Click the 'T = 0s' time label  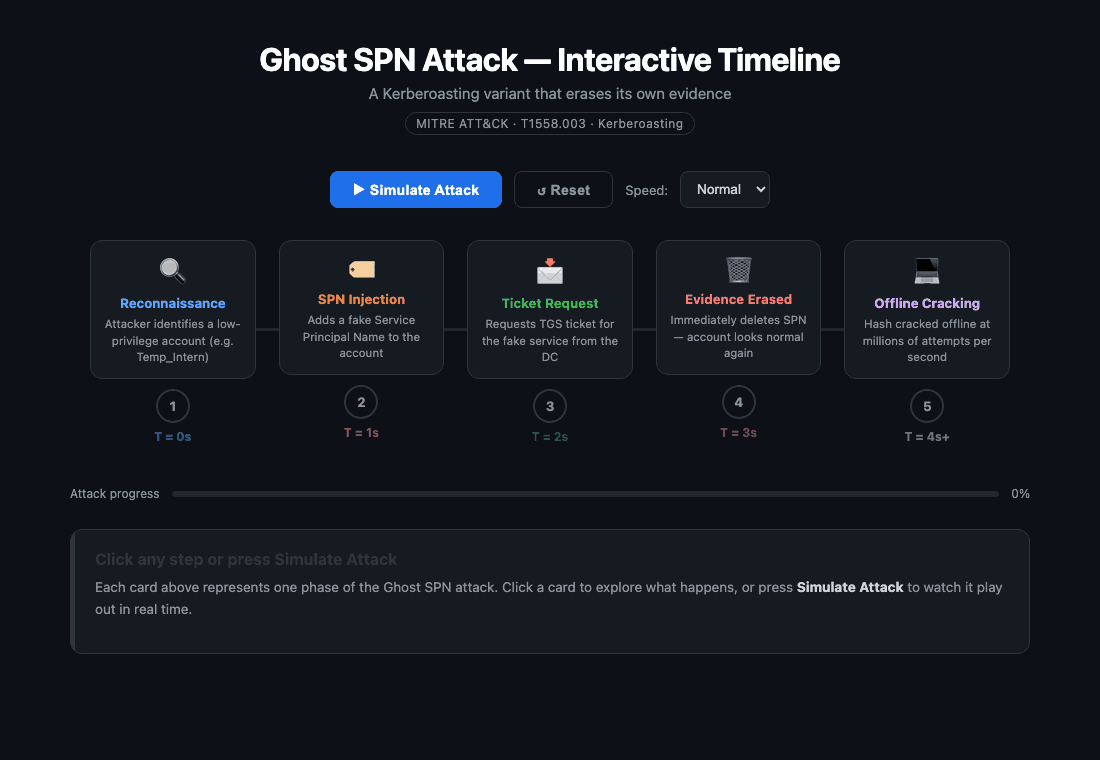pyautogui.click(x=173, y=436)
